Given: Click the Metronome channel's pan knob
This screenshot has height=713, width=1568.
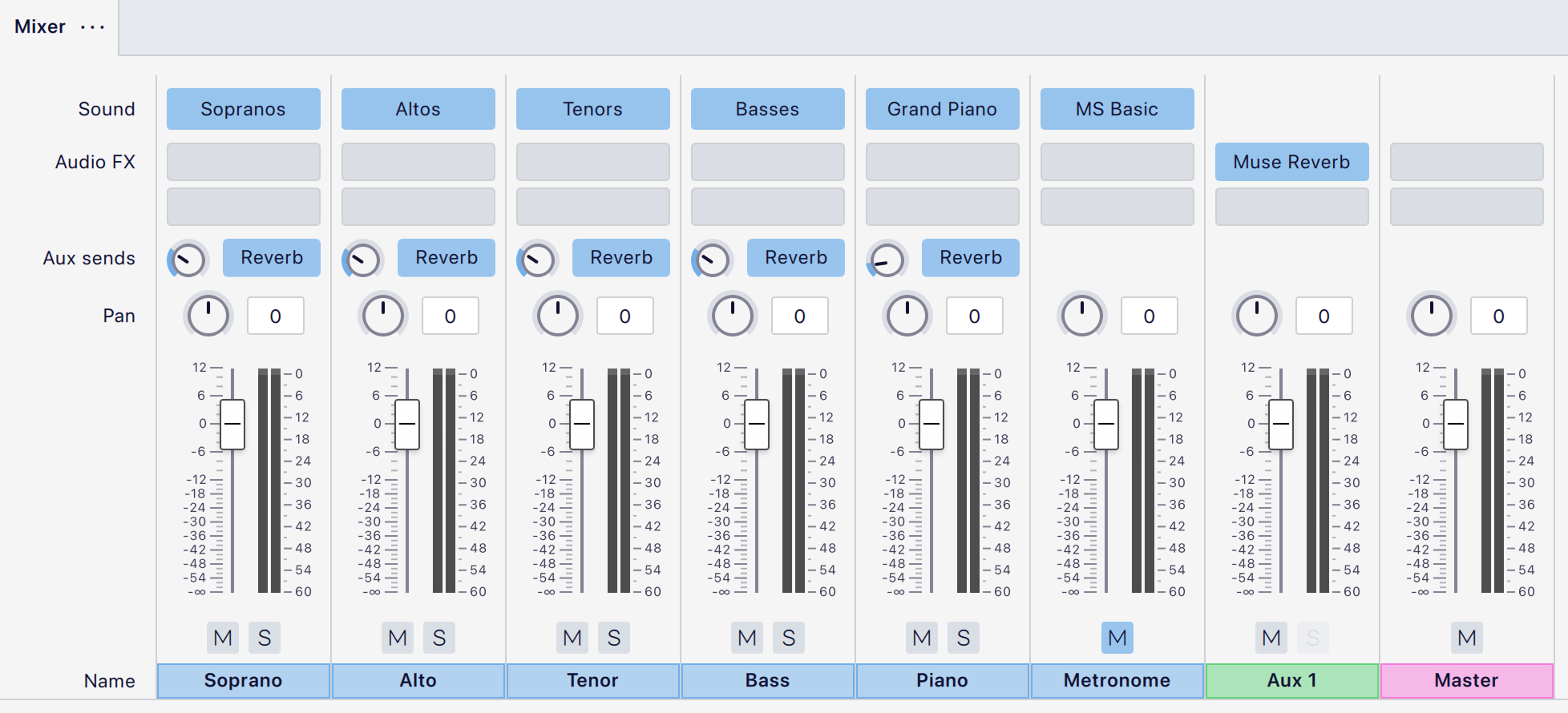Looking at the screenshot, I should coord(1081,315).
